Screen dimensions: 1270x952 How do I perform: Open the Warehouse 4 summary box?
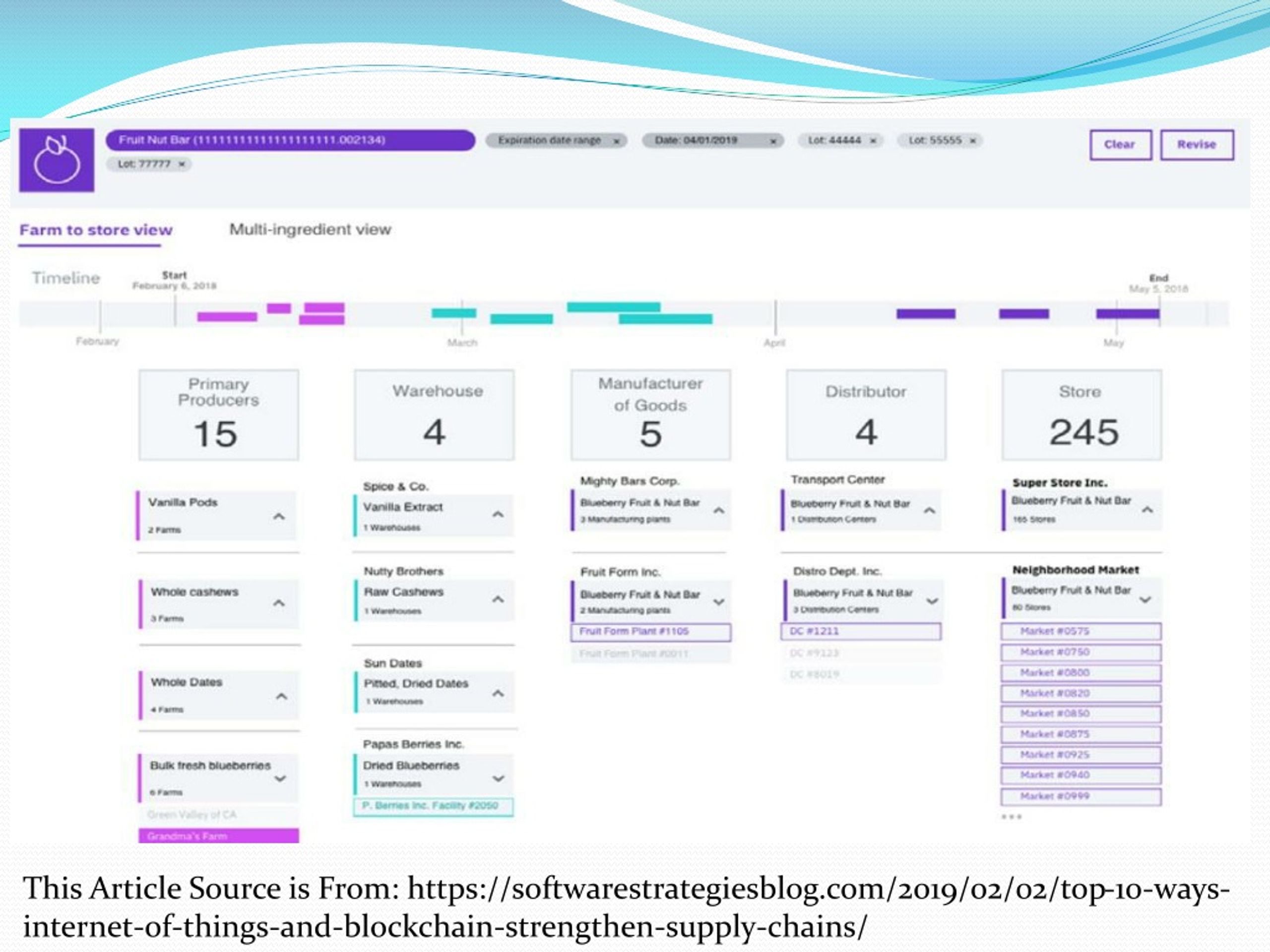[x=434, y=415]
